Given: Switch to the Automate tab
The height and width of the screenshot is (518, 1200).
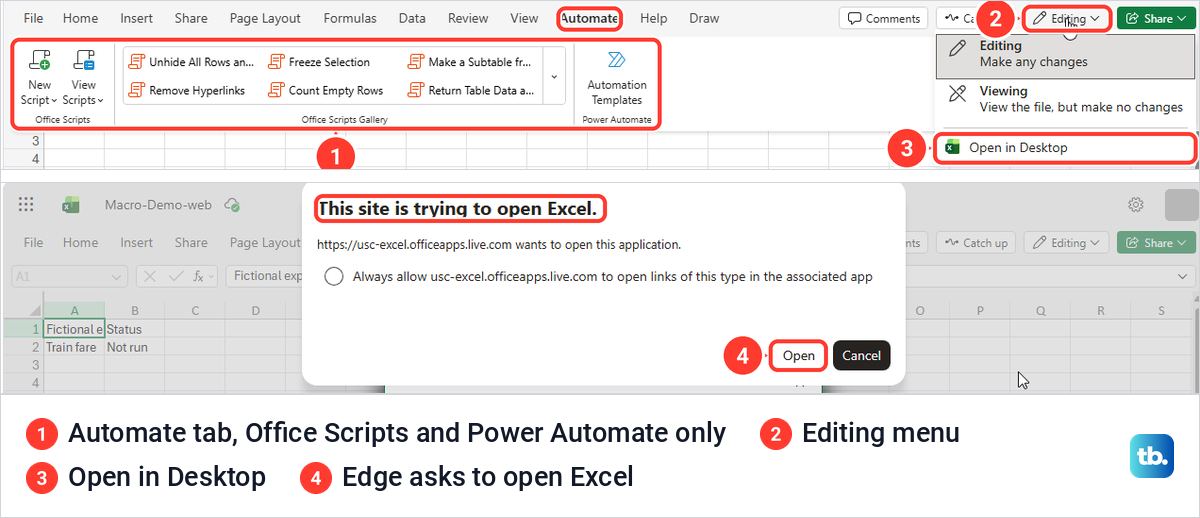Looking at the screenshot, I should (589, 18).
